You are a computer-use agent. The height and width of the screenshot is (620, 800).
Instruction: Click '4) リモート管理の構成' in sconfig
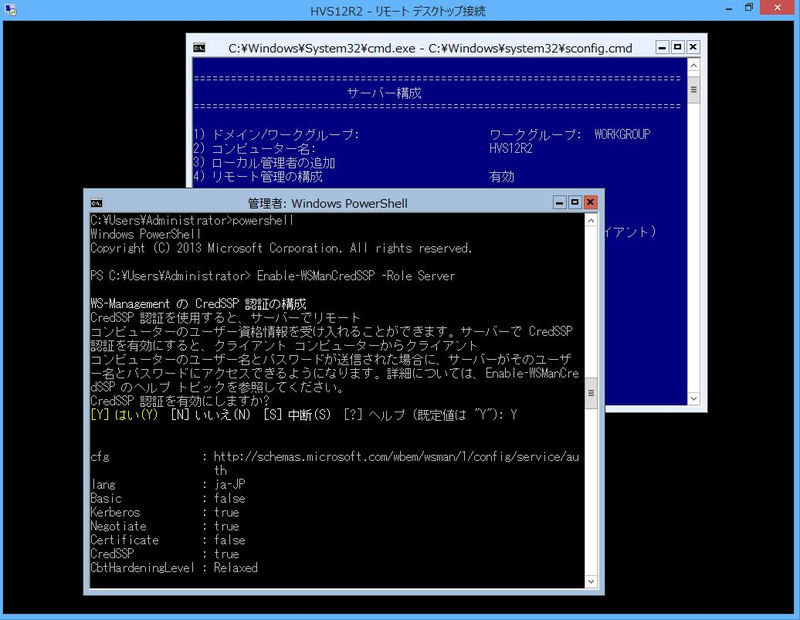[258, 177]
